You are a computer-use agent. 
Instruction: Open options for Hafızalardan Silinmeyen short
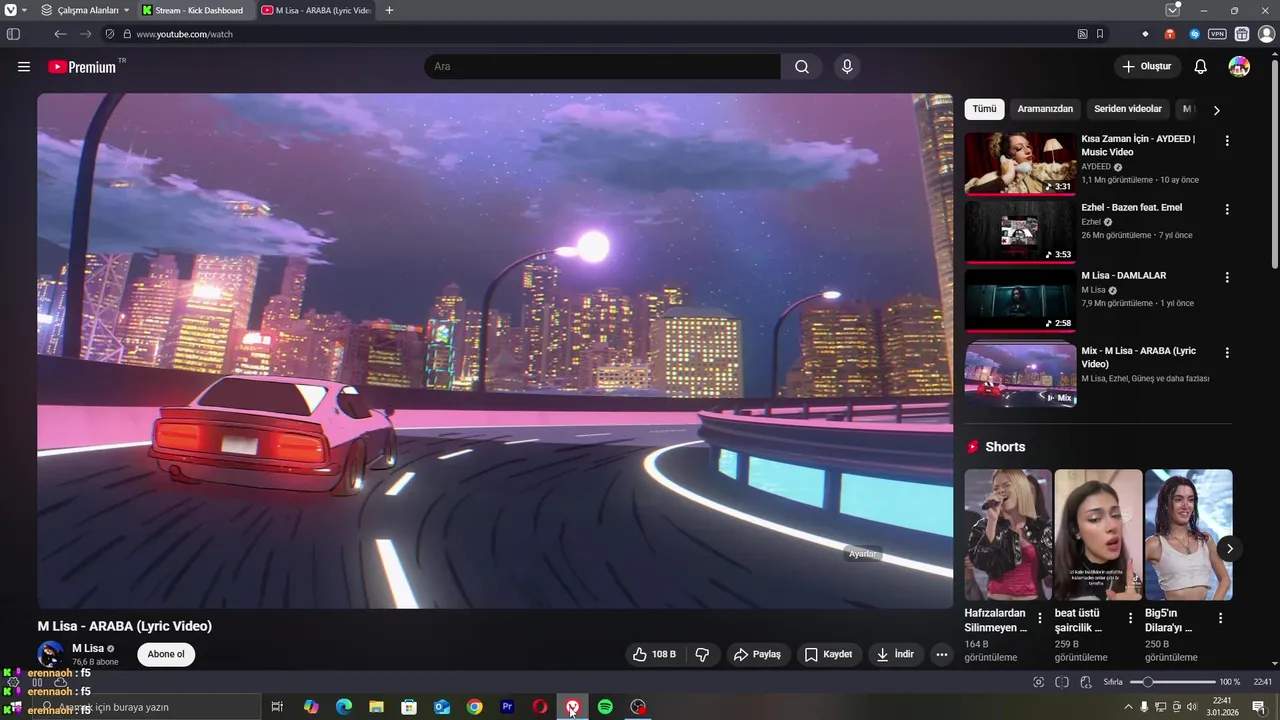click(x=1040, y=618)
